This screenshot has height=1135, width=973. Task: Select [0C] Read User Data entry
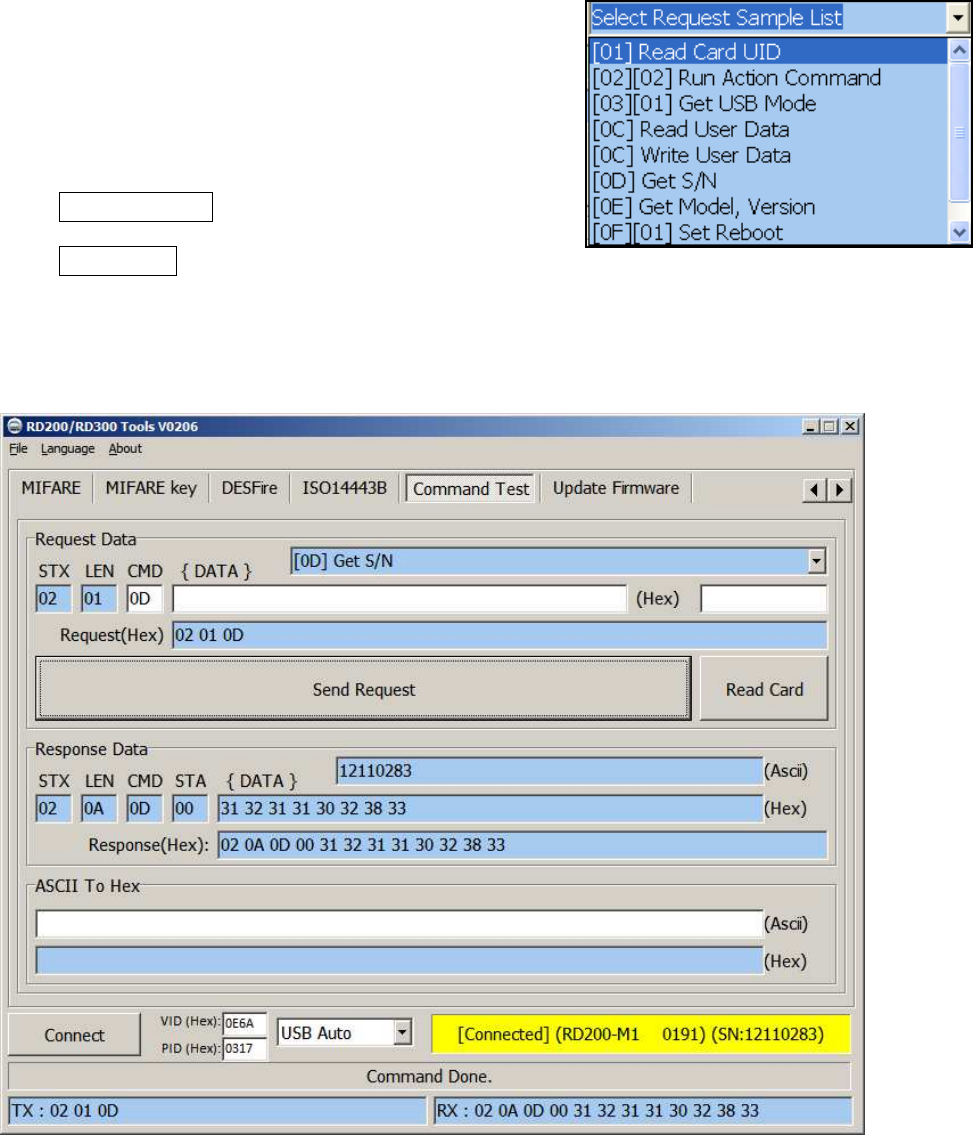pyautogui.click(x=768, y=130)
